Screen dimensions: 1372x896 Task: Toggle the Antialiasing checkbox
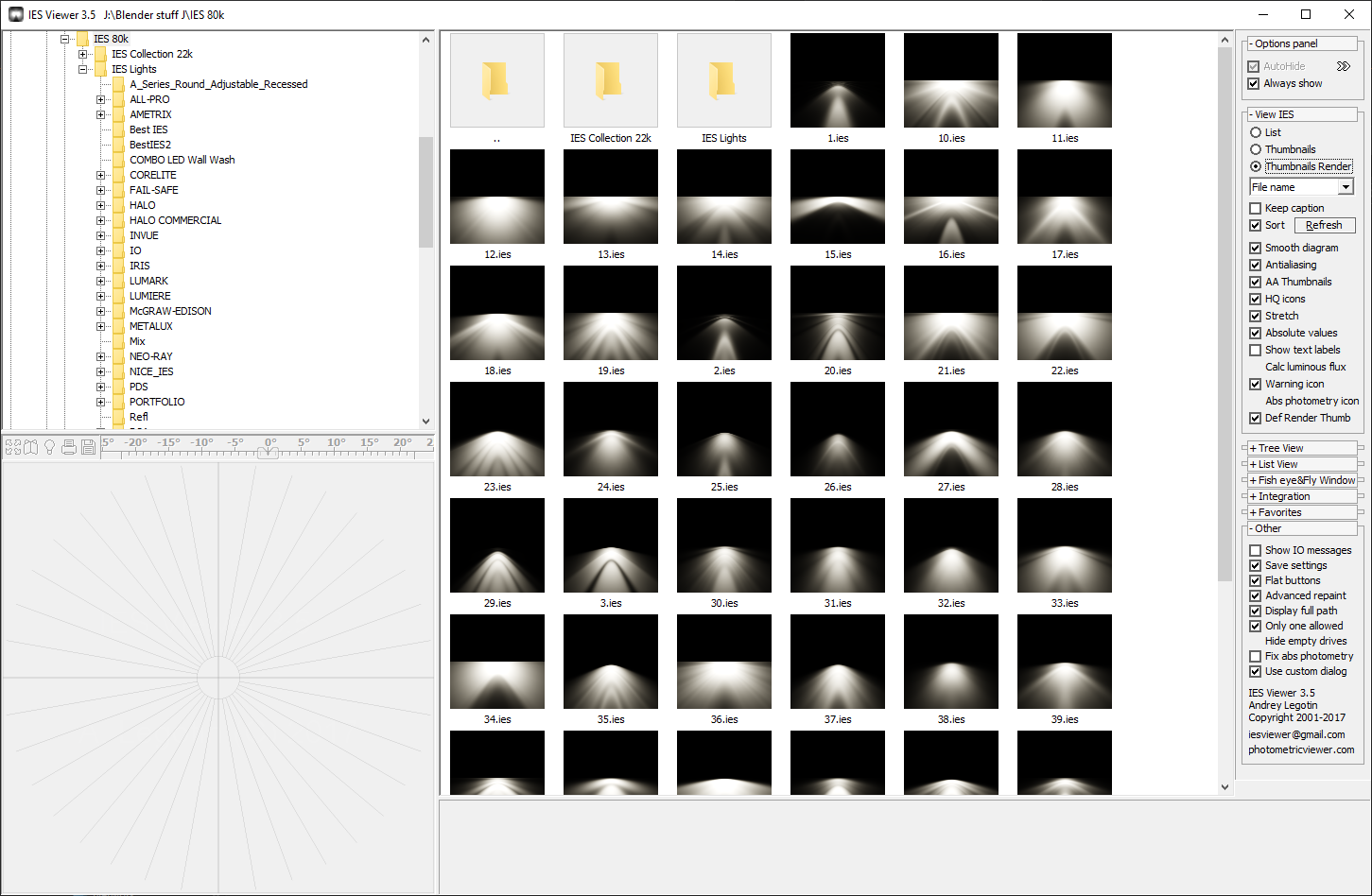tap(1256, 265)
